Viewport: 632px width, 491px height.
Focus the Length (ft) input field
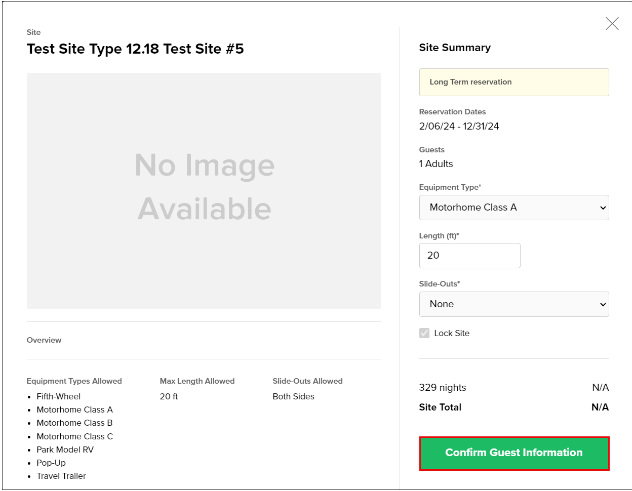(x=470, y=256)
